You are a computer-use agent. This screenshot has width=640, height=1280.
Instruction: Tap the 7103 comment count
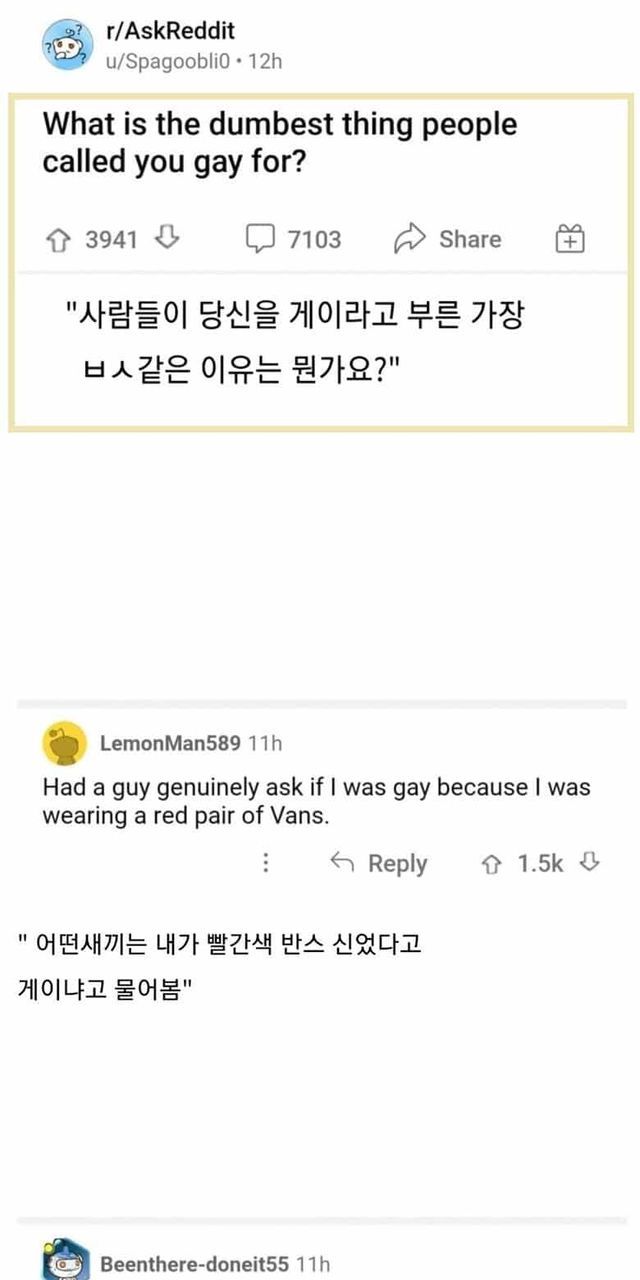click(314, 239)
